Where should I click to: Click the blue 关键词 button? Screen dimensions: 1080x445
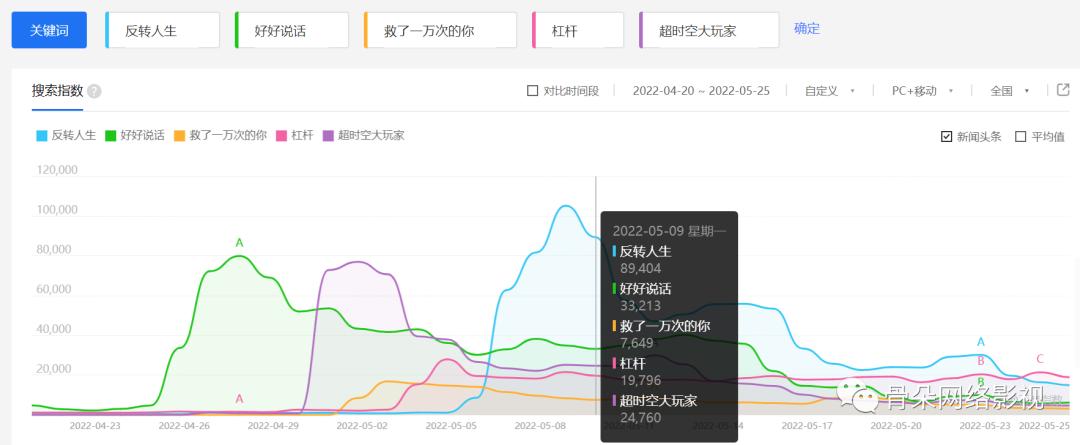tap(49, 30)
